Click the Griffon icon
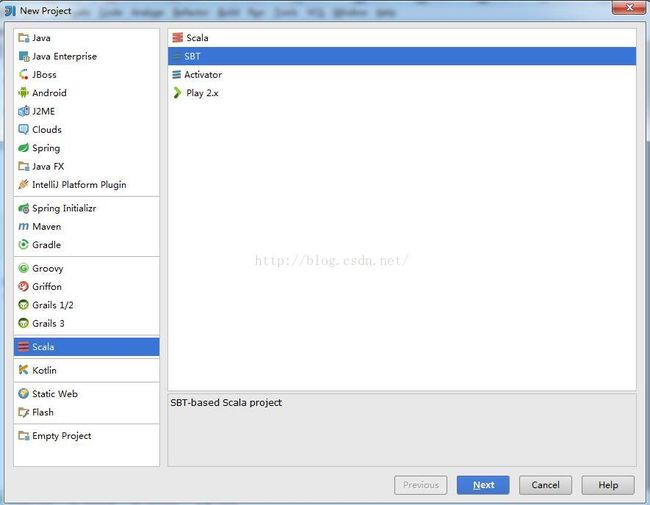This screenshot has width=650, height=505. pos(24,286)
